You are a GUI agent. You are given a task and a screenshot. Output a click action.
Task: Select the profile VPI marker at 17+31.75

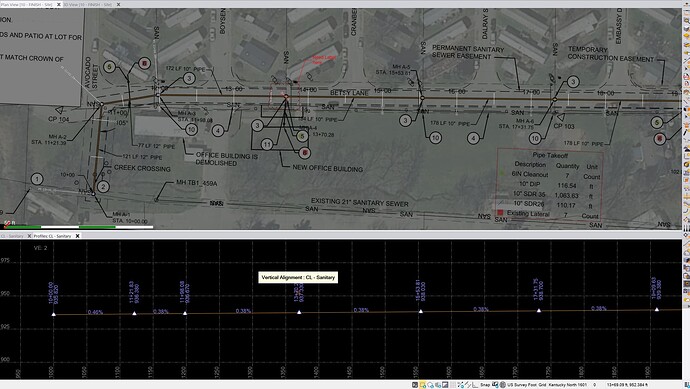[x=539, y=310]
